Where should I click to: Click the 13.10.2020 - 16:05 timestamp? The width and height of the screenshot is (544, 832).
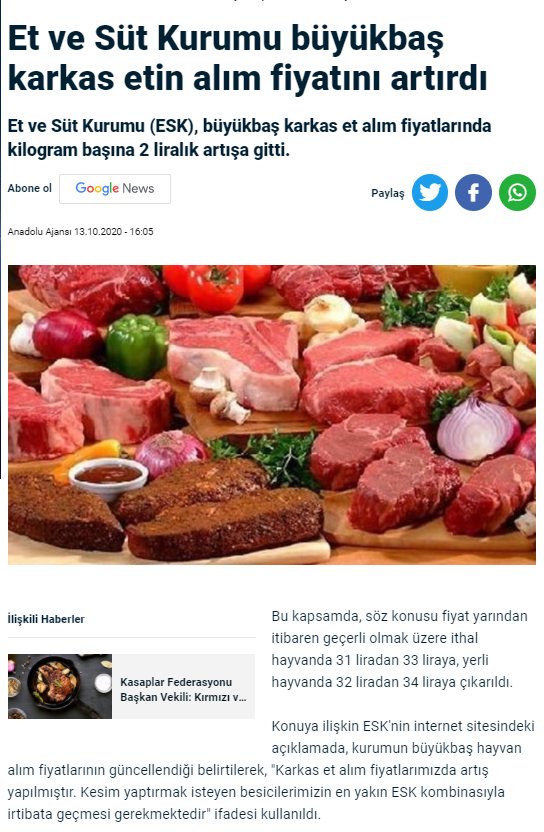point(114,231)
